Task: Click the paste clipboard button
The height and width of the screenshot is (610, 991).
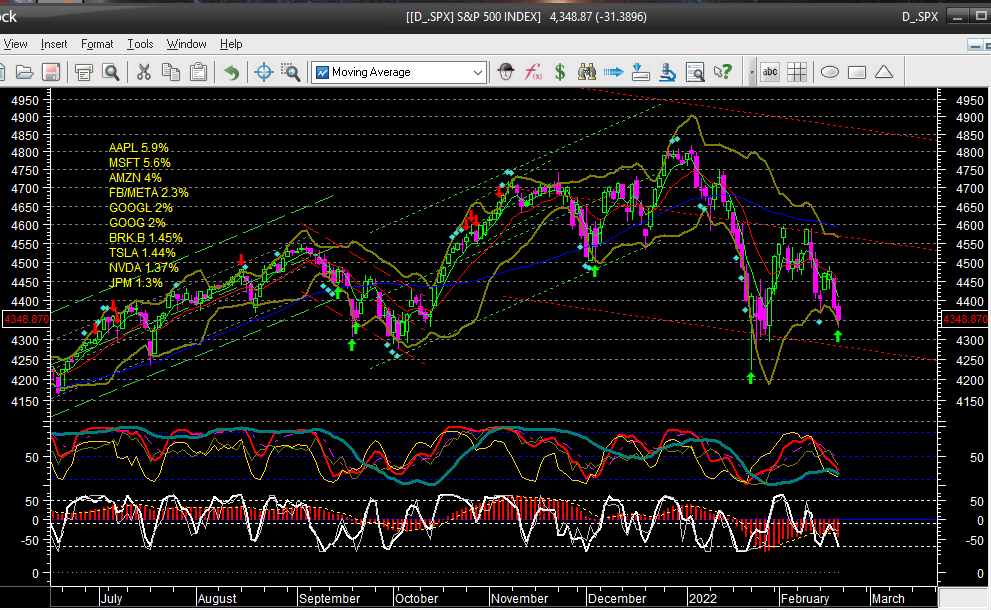Action: [198, 72]
